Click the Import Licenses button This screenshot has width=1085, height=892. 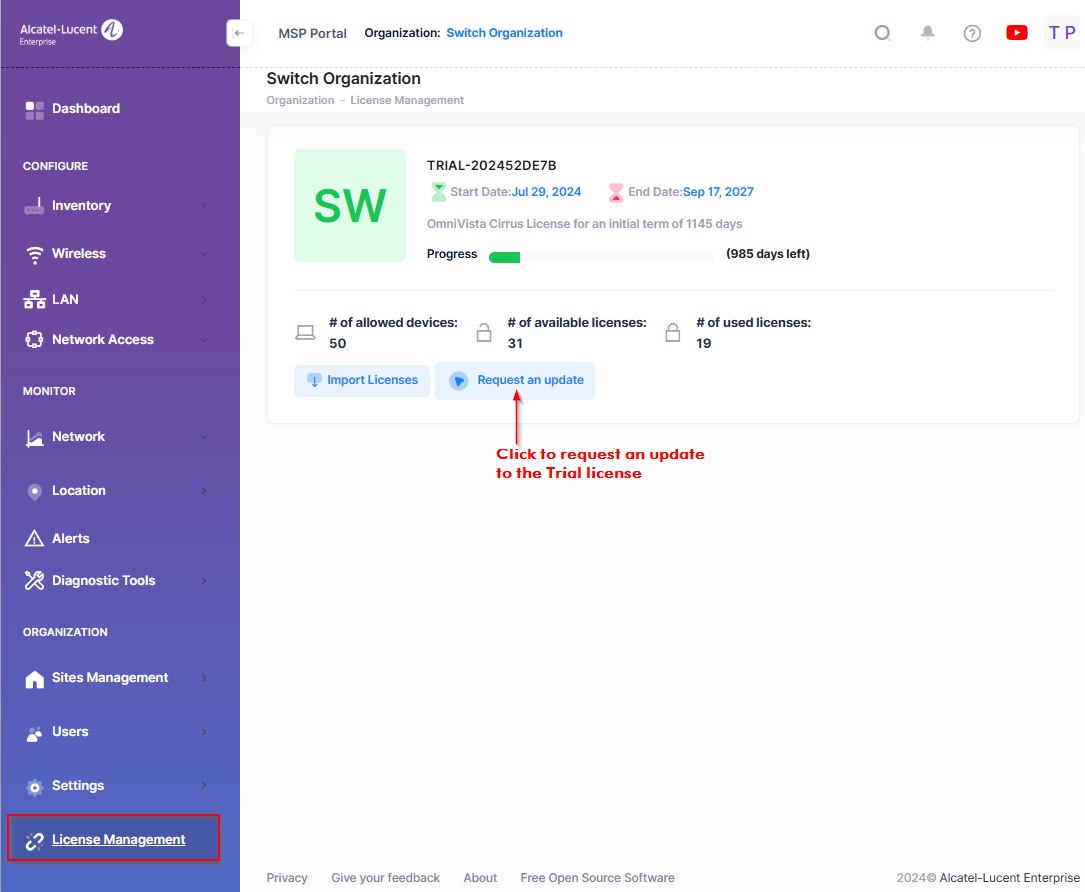click(362, 381)
